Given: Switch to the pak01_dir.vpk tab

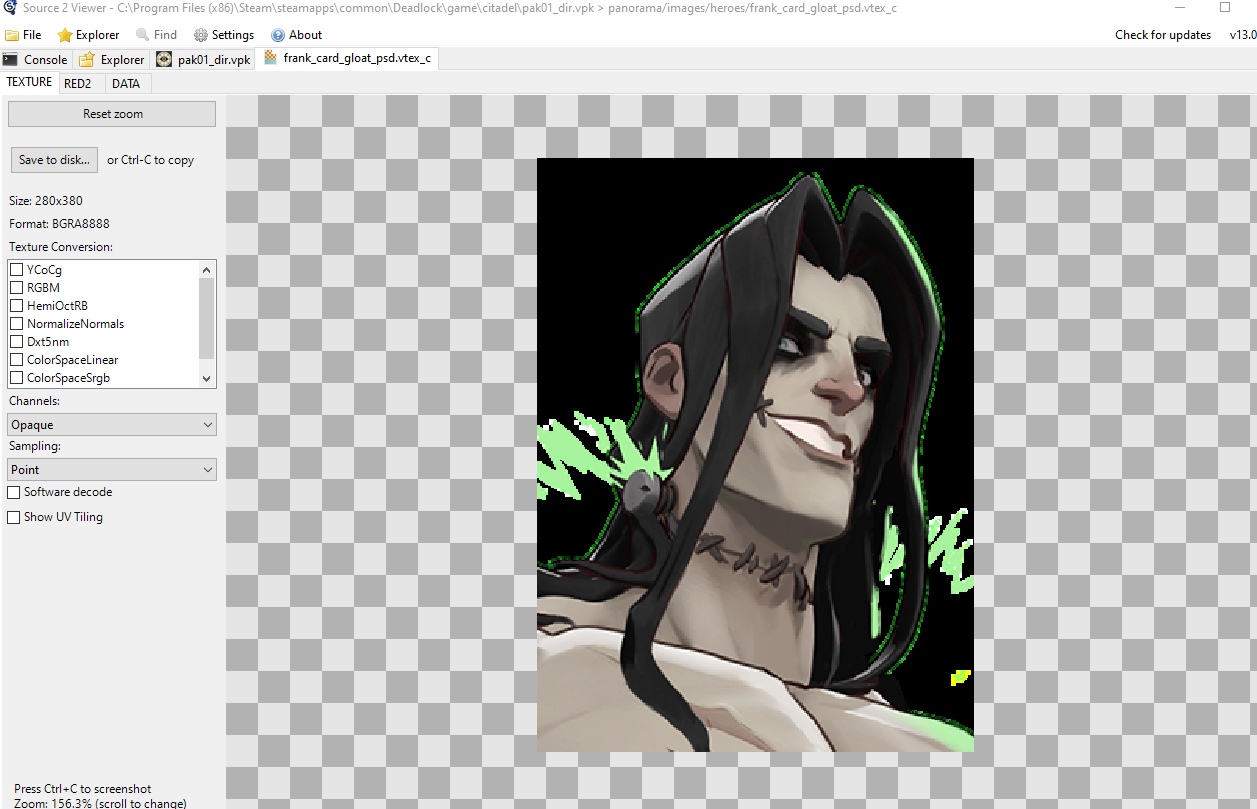Looking at the screenshot, I should tap(203, 60).
